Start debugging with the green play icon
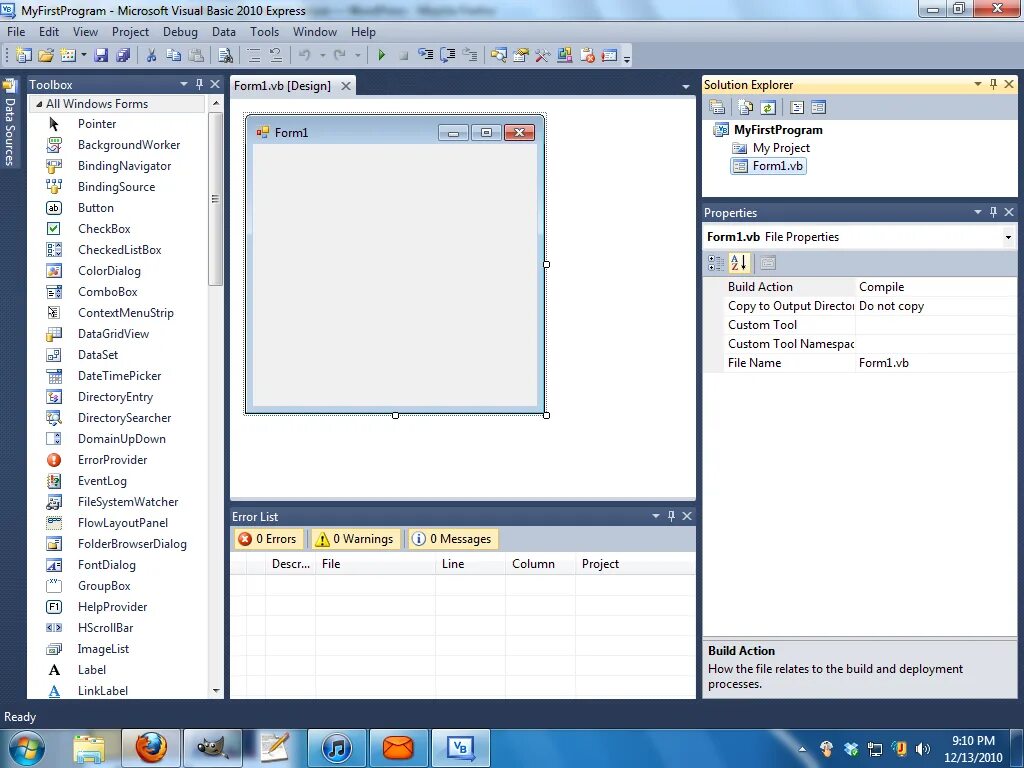This screenshot has height=768, width=1024. (381, 56)
